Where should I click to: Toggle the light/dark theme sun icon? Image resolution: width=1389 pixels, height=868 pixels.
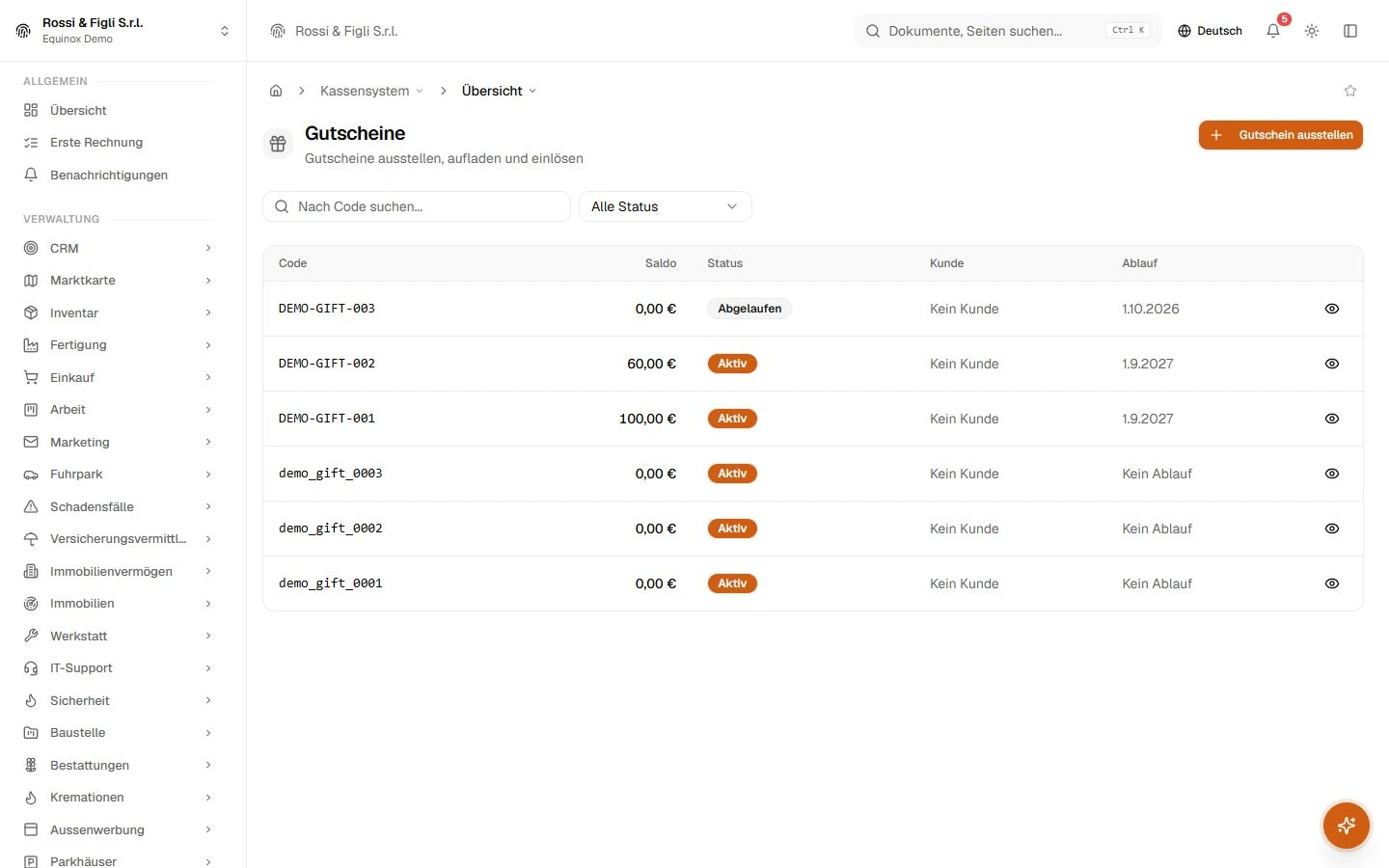click(x=1312, y=31)
